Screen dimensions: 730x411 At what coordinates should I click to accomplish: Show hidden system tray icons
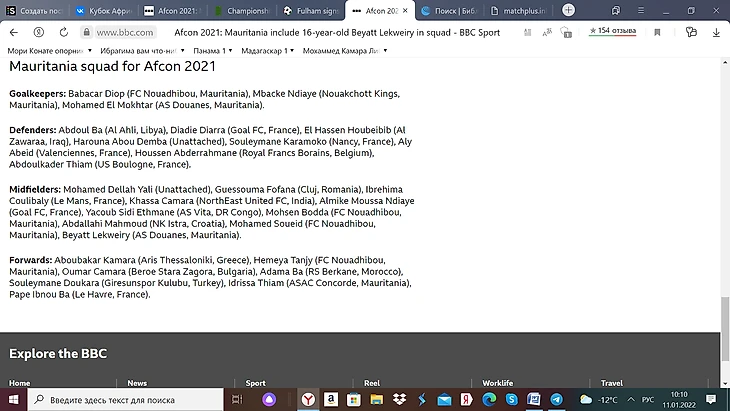(631, 399)
